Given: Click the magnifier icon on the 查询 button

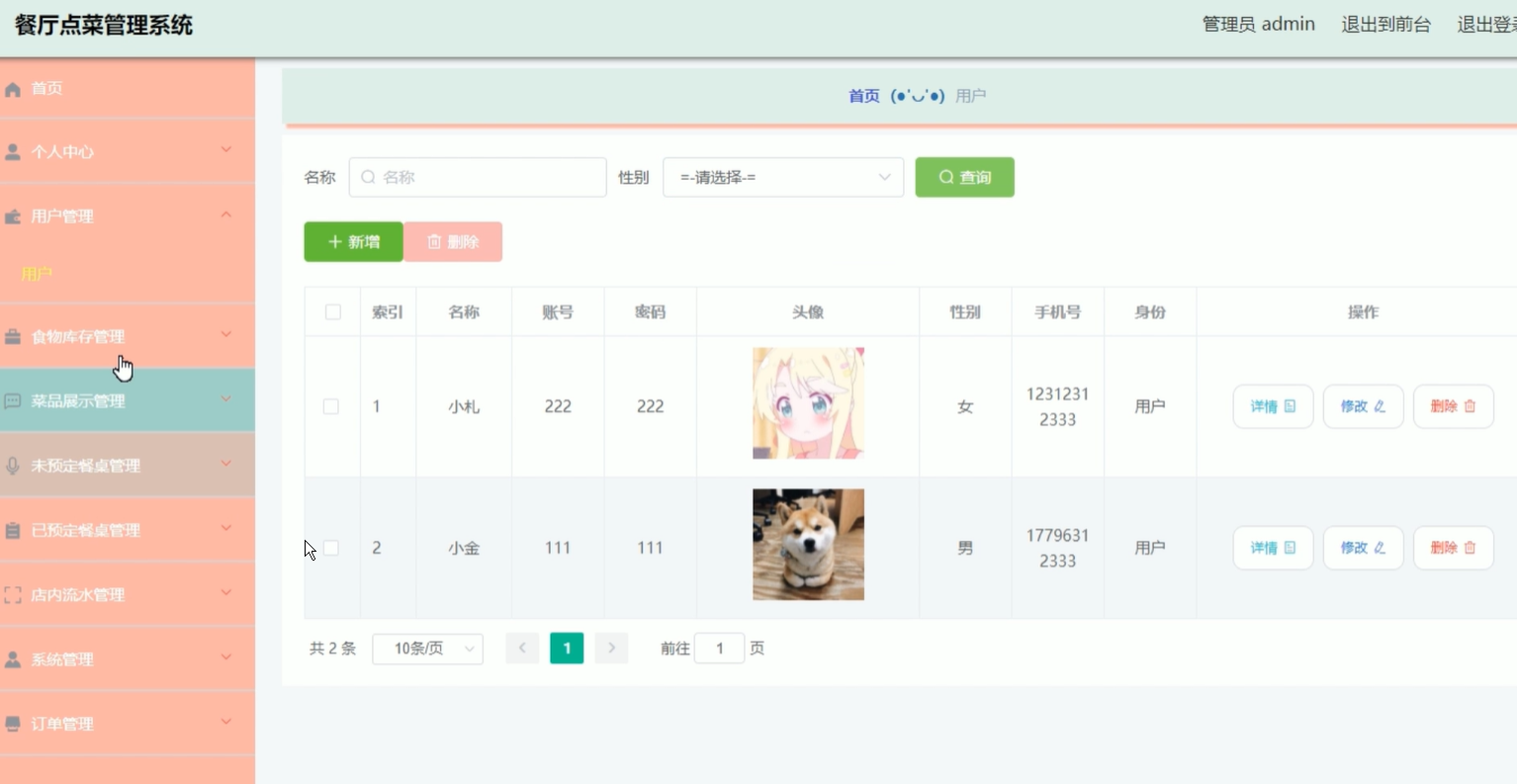Looking at the screenshot, I should 946,177.
